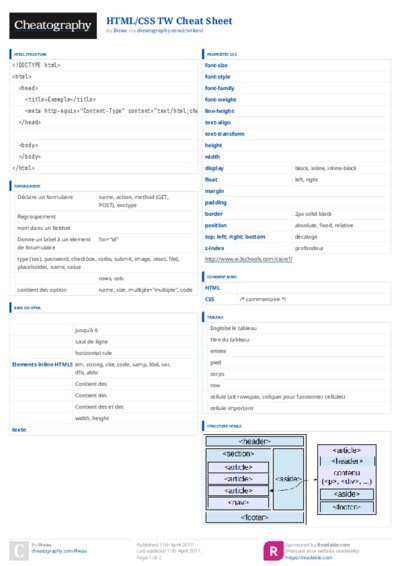The height and width of the screenshot is (566, 400).
Task: Click the <nav> box in the diagram
Action: 238,502
